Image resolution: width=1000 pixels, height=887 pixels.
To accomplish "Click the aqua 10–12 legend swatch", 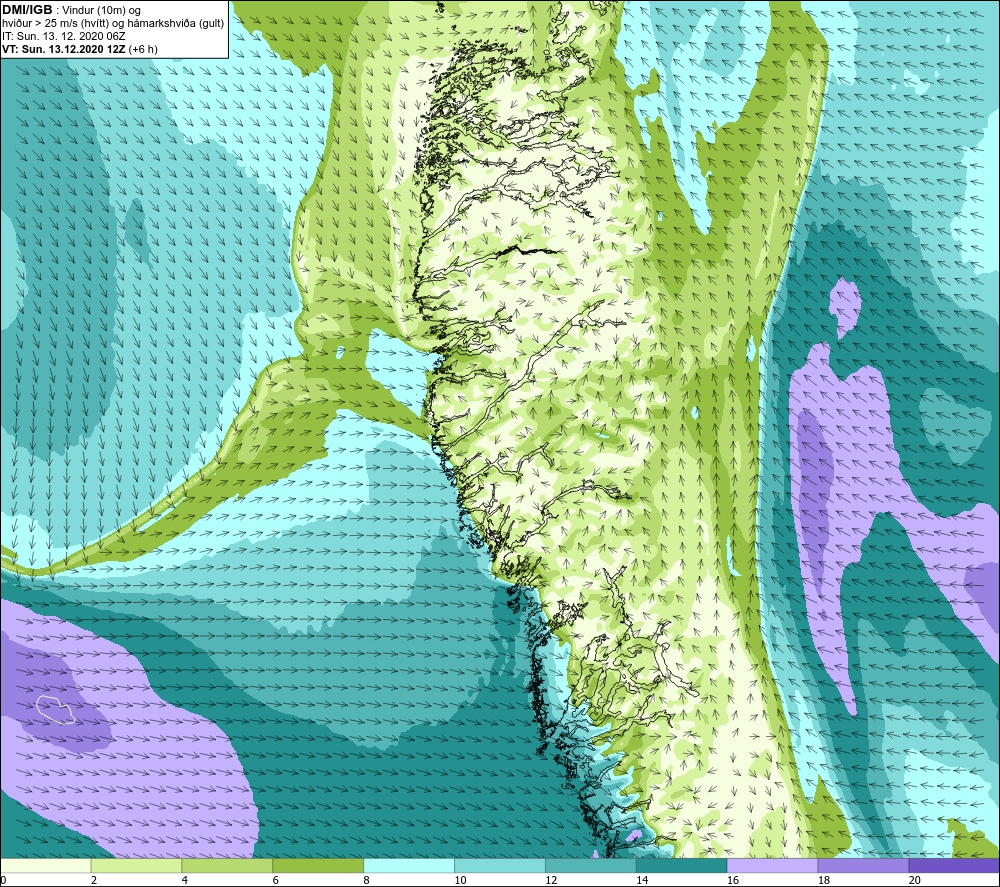I will tap(500, 865).
